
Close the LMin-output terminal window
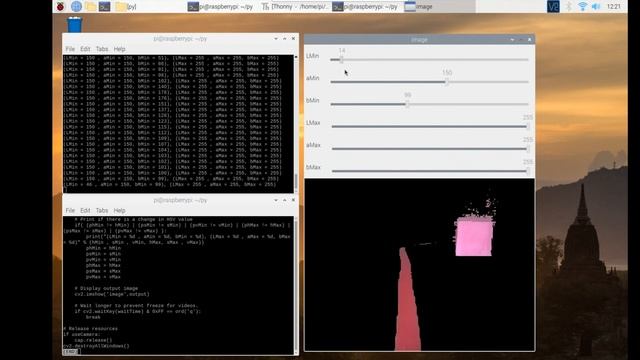click(x=293, y=39)
